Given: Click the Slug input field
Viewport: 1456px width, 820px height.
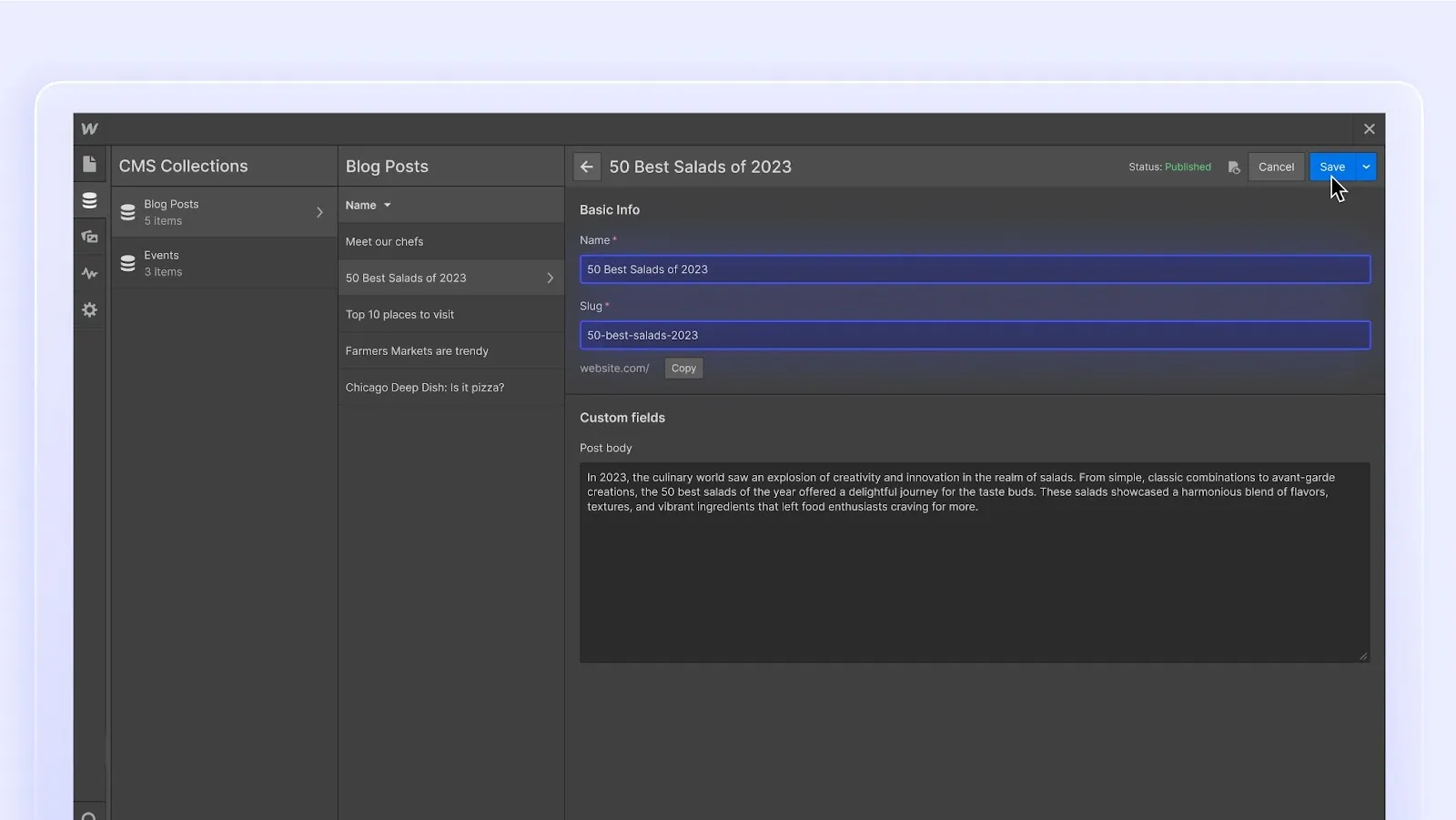Looking at the screenshot, I should click(x=974, y=335).
